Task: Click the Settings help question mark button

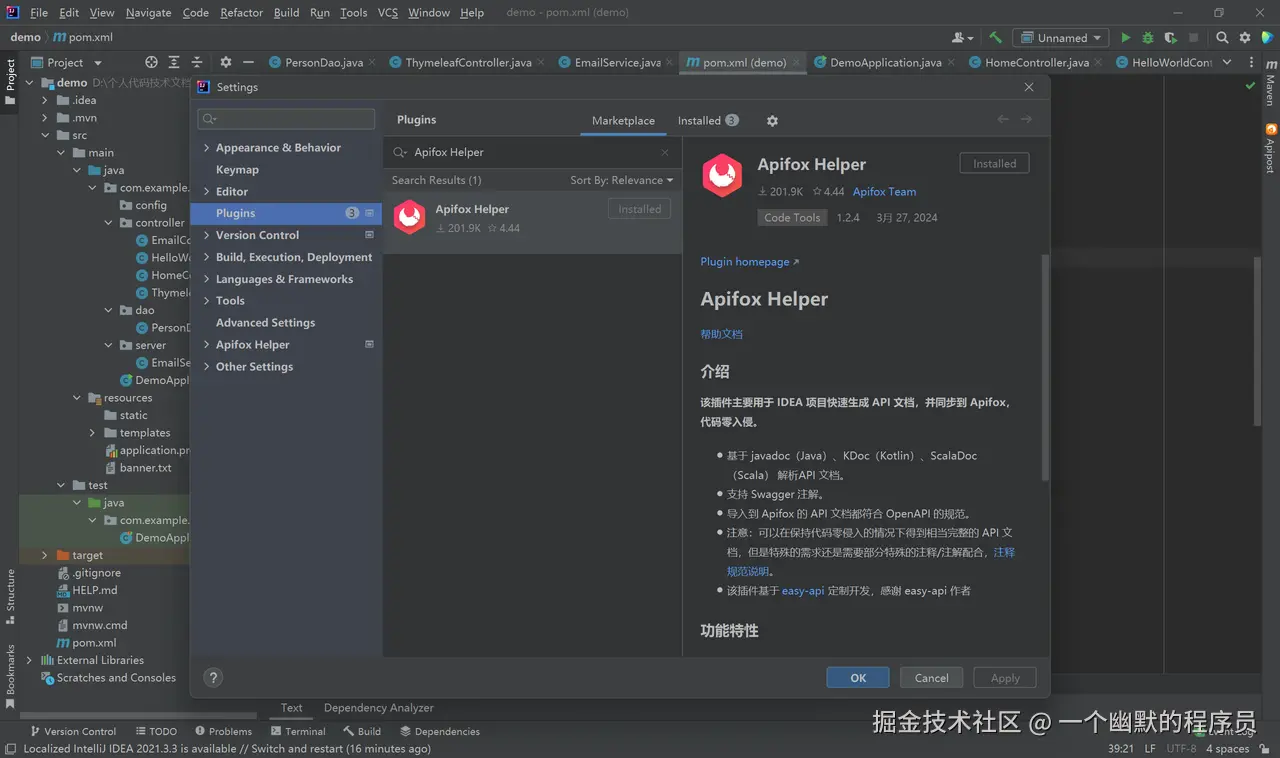Action: pyautogui.click(x=213, y=677)
